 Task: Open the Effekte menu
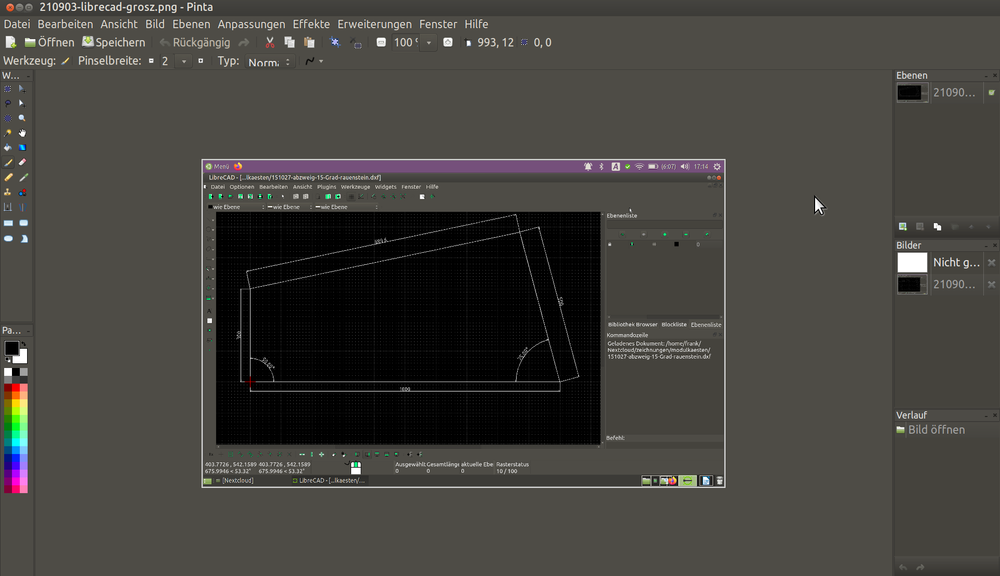coord(311,24)
